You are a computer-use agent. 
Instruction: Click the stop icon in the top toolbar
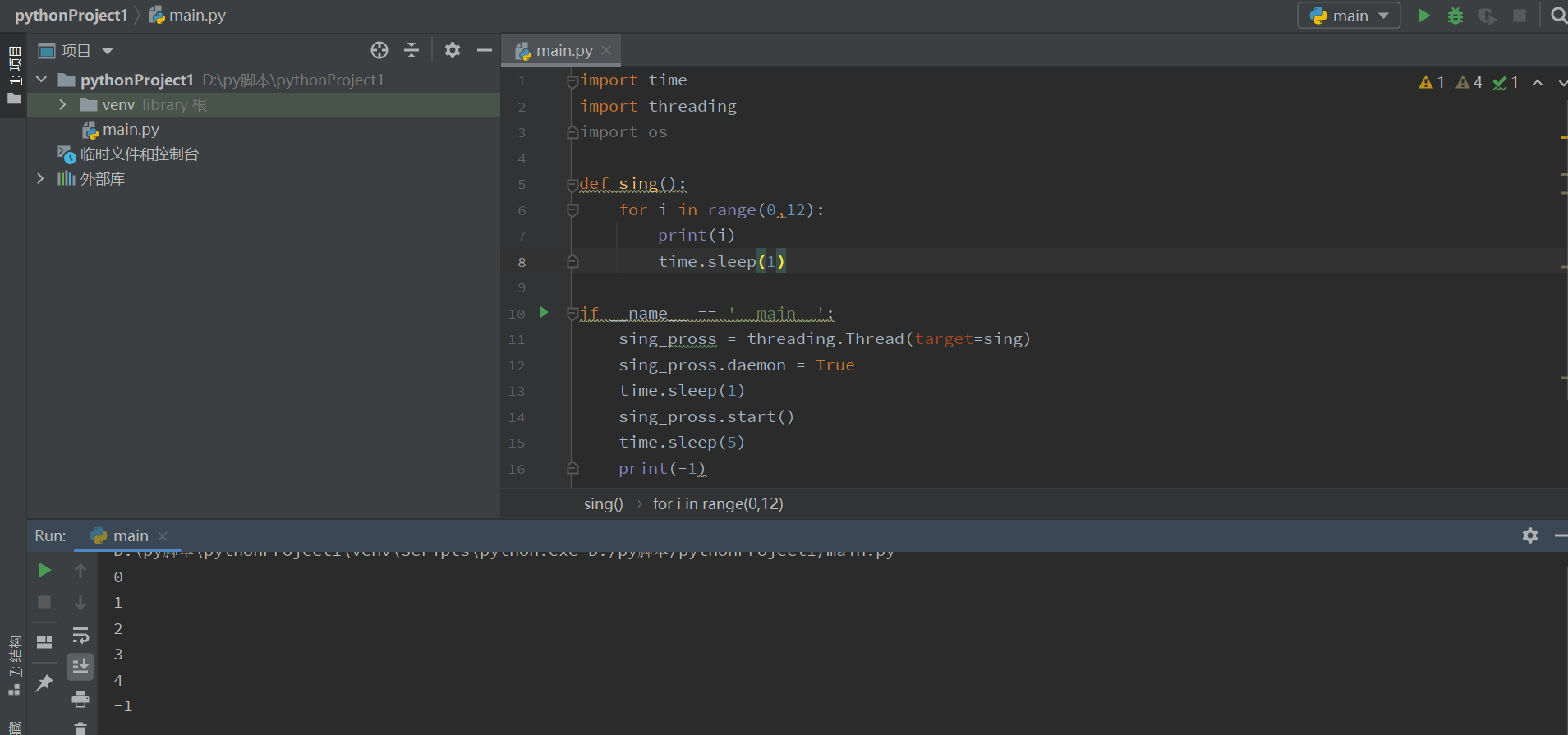coord(1520,16)
